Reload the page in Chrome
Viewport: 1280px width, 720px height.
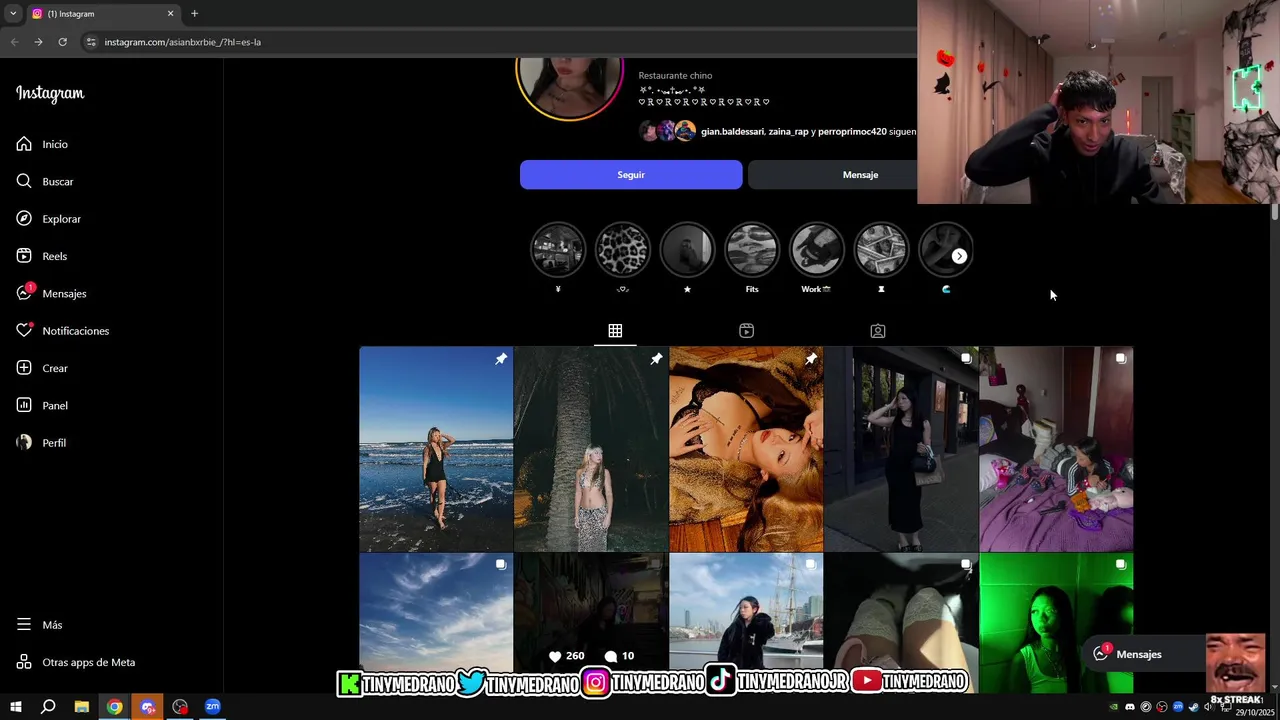point(62,42)
